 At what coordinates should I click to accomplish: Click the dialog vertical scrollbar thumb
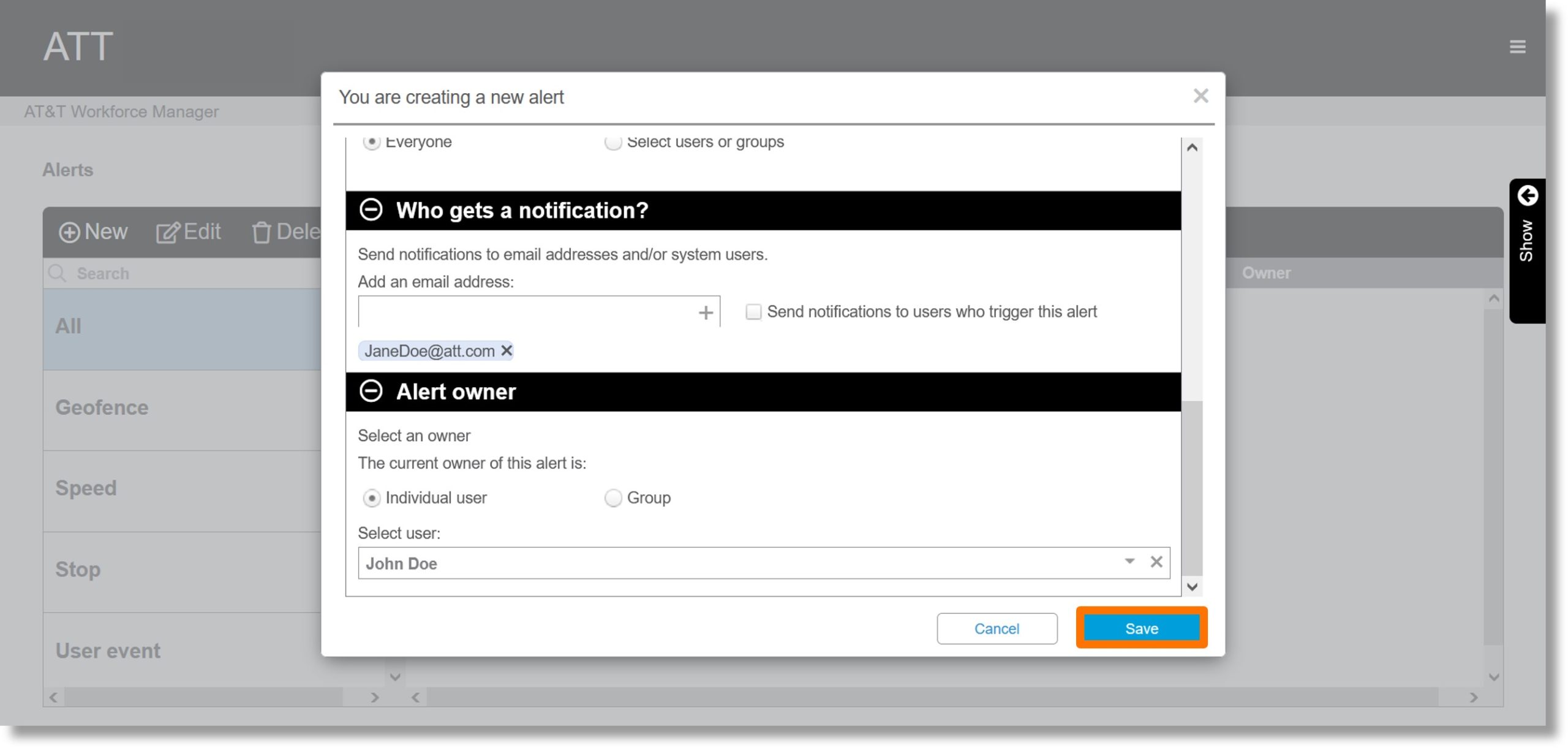coord(1192,487)
